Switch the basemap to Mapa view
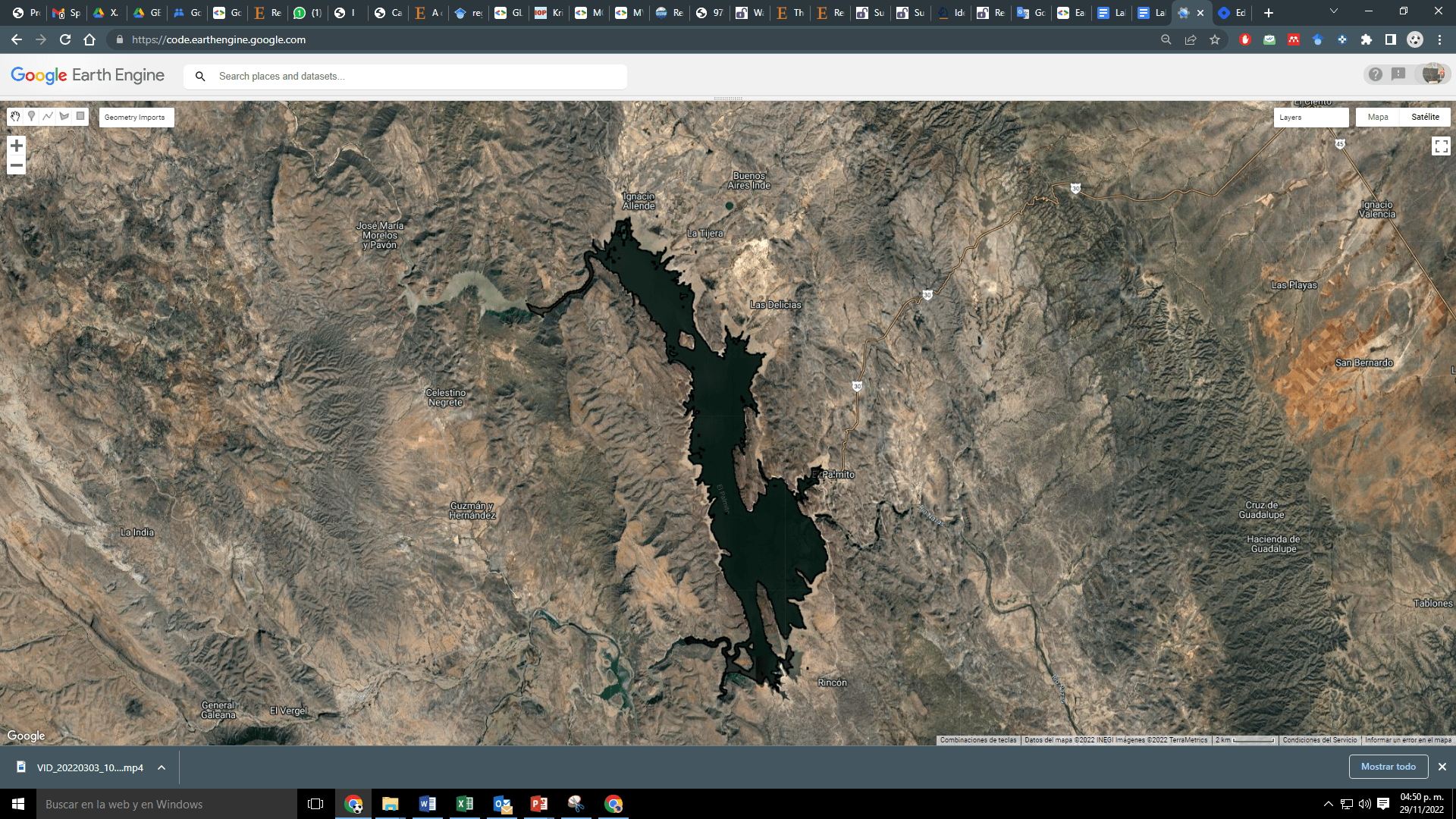Image resolution: width=1456 pixels, height=819 pixels. pyautogui.click(x=1378, y=117)
